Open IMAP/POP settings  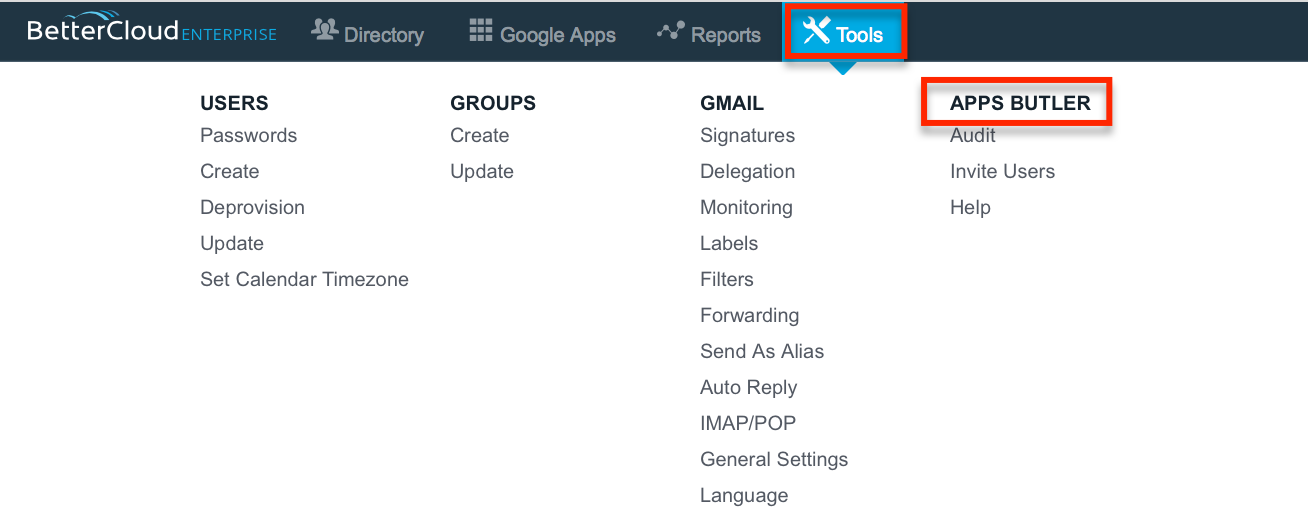748,423
